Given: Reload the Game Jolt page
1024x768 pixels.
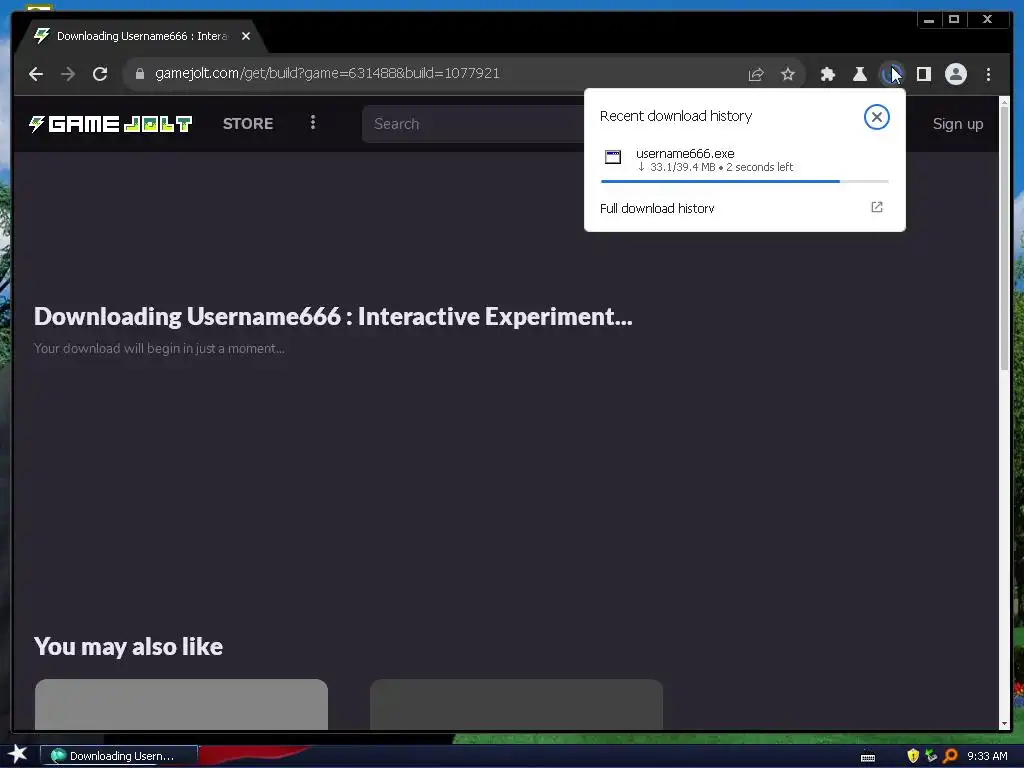Looking at the screenshot, I should [x=100, y=74].
